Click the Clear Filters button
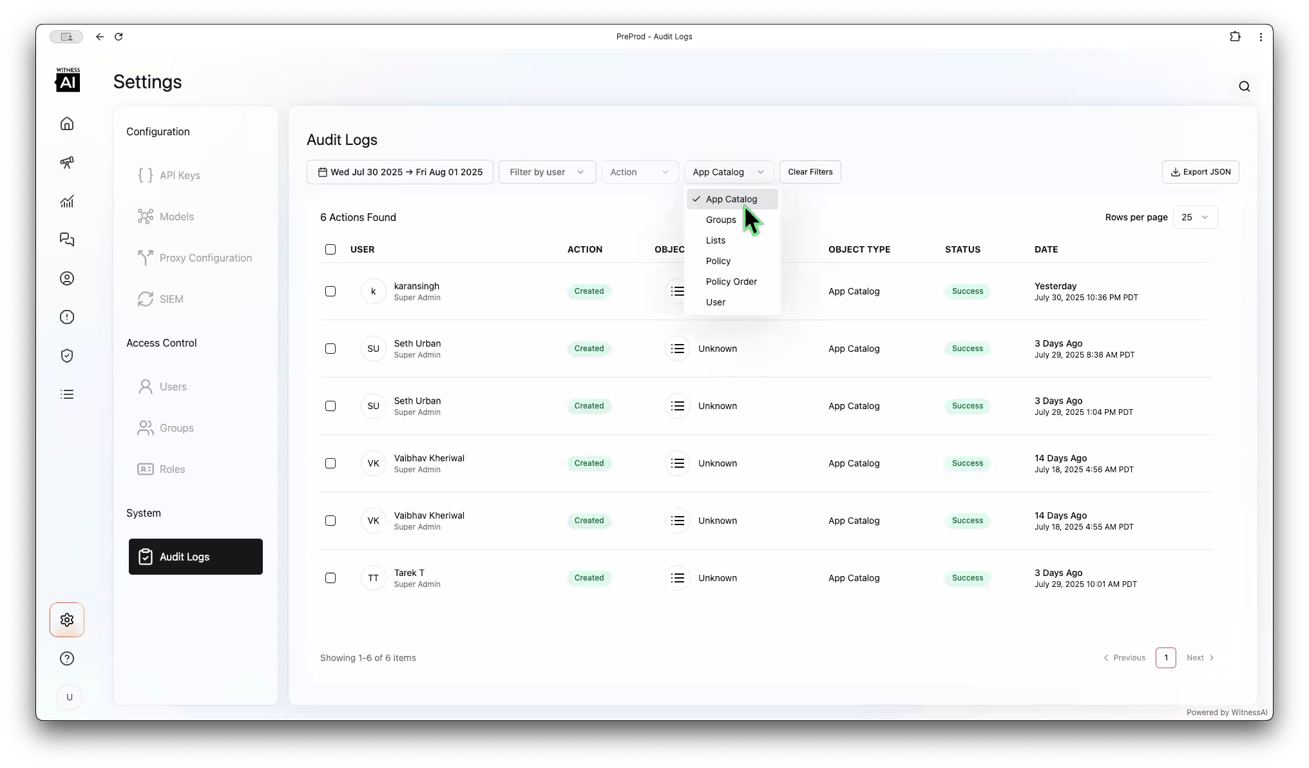1309x768 pixels. click(x=810, y=172)
